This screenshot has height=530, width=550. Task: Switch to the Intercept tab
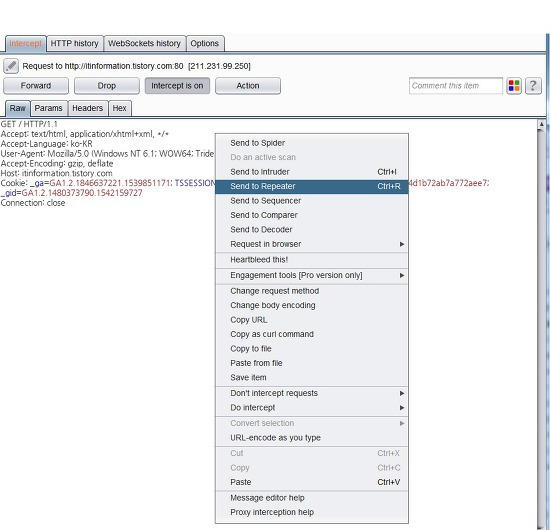(x=26, y=43)
